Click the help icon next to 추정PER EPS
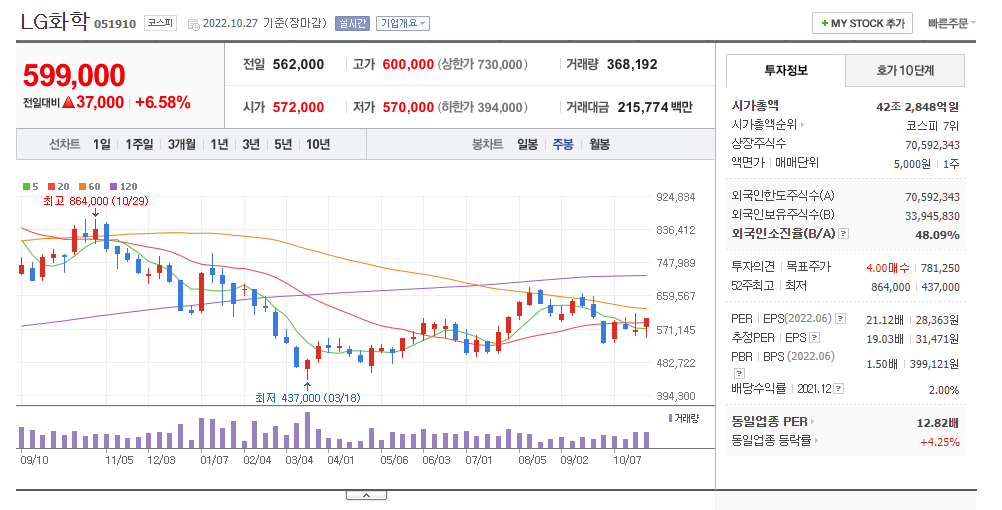 (x=814, y=337)
